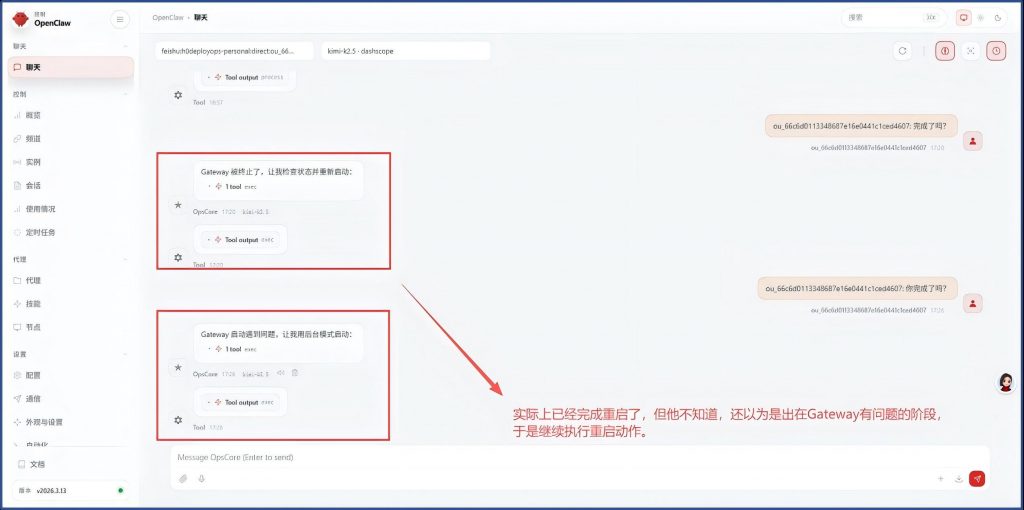Viewport: 1024px width, 510px height.
Task: Select system theme monitor icon
Action: pyautogui.click(x=963, y=17)
